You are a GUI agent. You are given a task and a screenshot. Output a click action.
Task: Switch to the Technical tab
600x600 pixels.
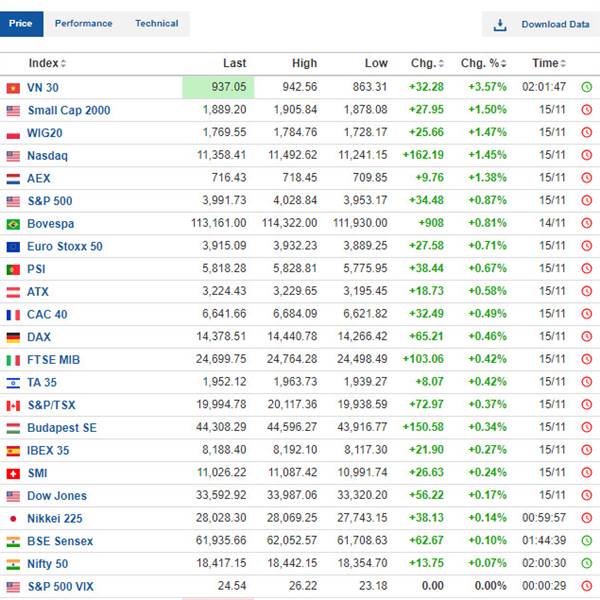[x=157, y=24]
